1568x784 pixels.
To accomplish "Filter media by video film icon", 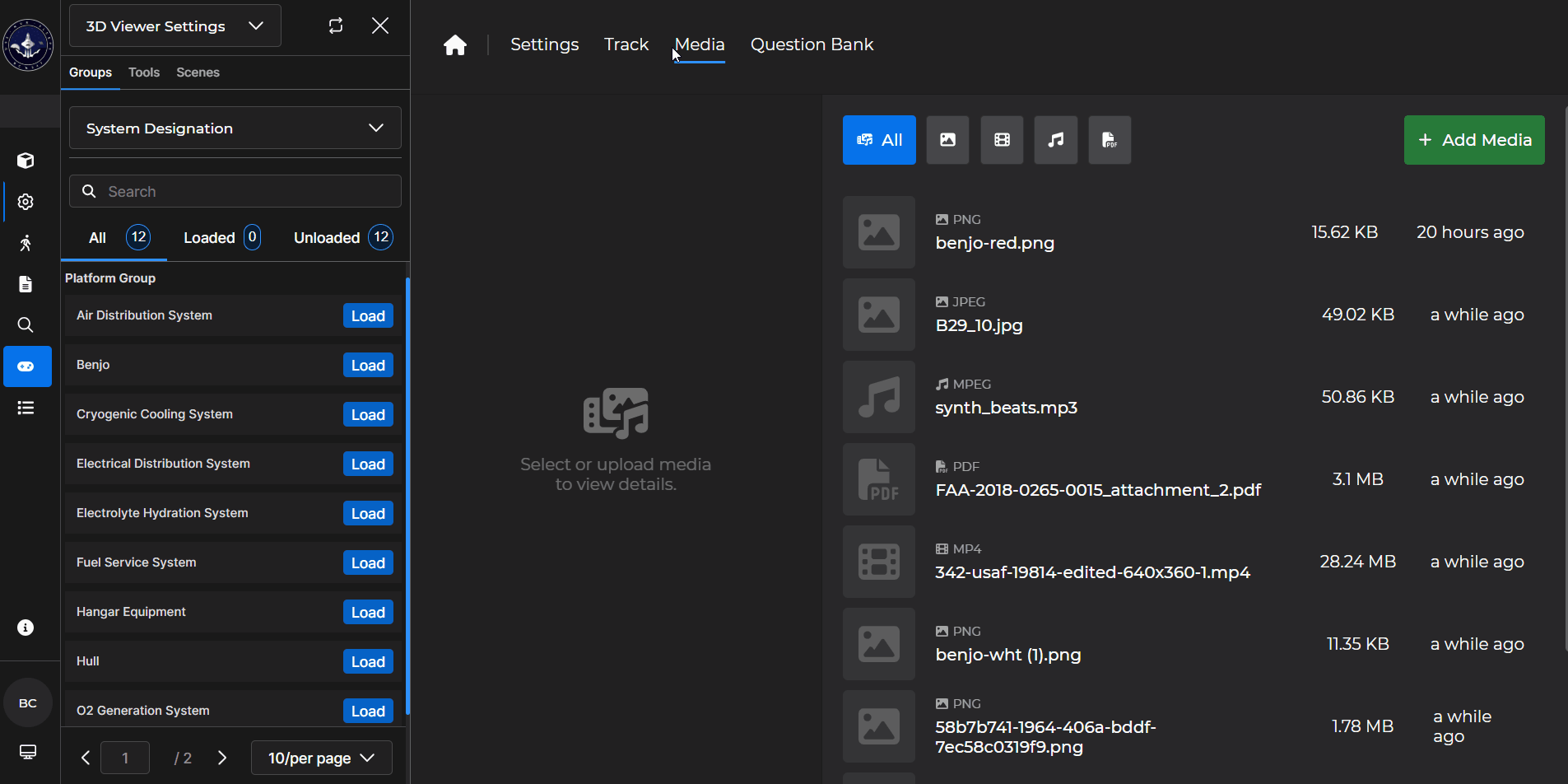I will (x=1002, y=140).
